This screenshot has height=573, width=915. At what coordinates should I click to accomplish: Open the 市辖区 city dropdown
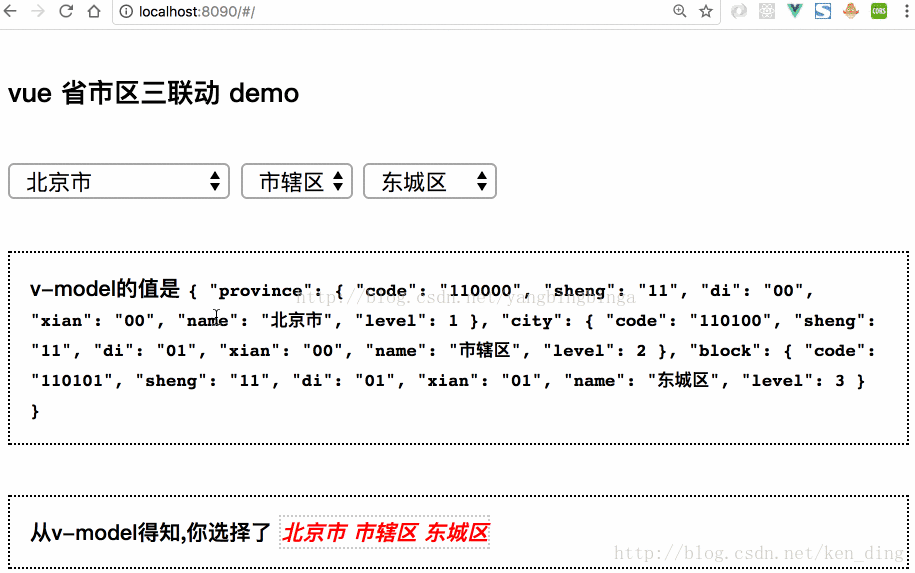(297, 181)
